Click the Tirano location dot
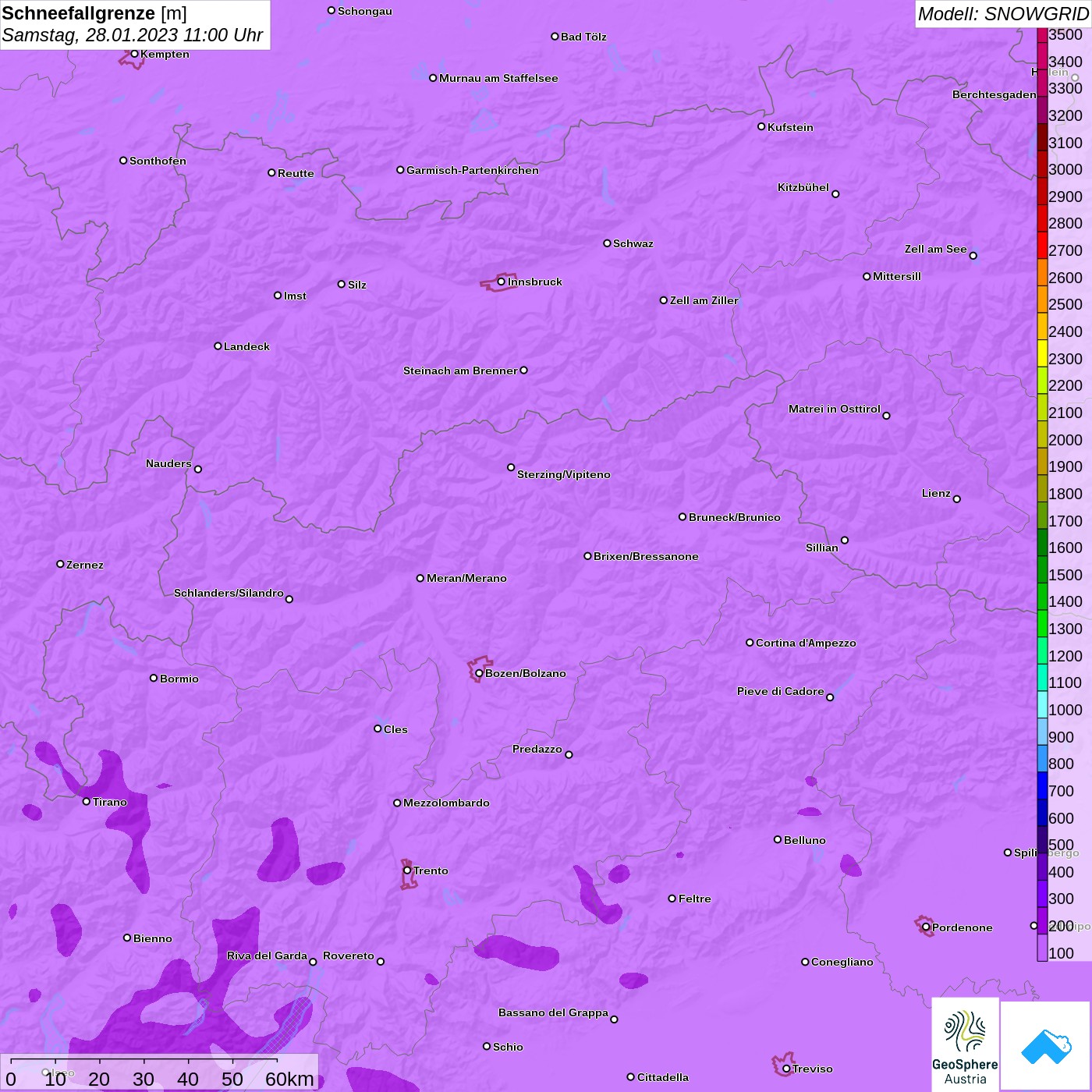 pyautogui.click(x=87, y=801)
